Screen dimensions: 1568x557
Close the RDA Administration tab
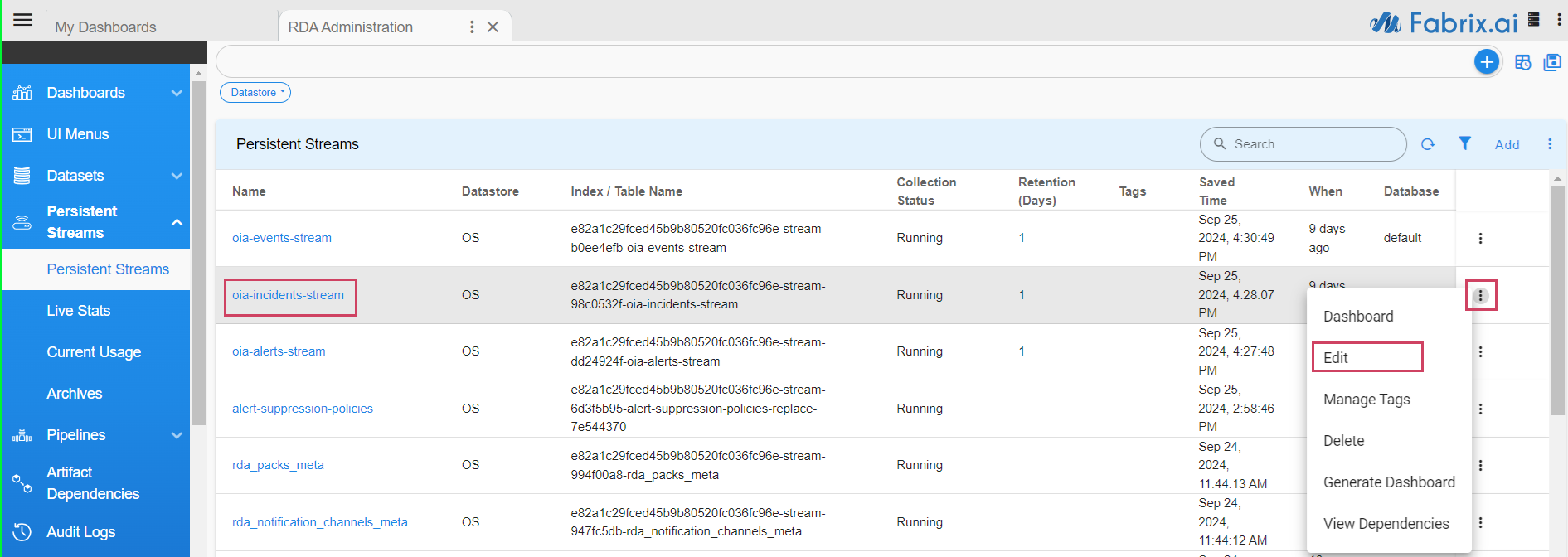(493, 27)
